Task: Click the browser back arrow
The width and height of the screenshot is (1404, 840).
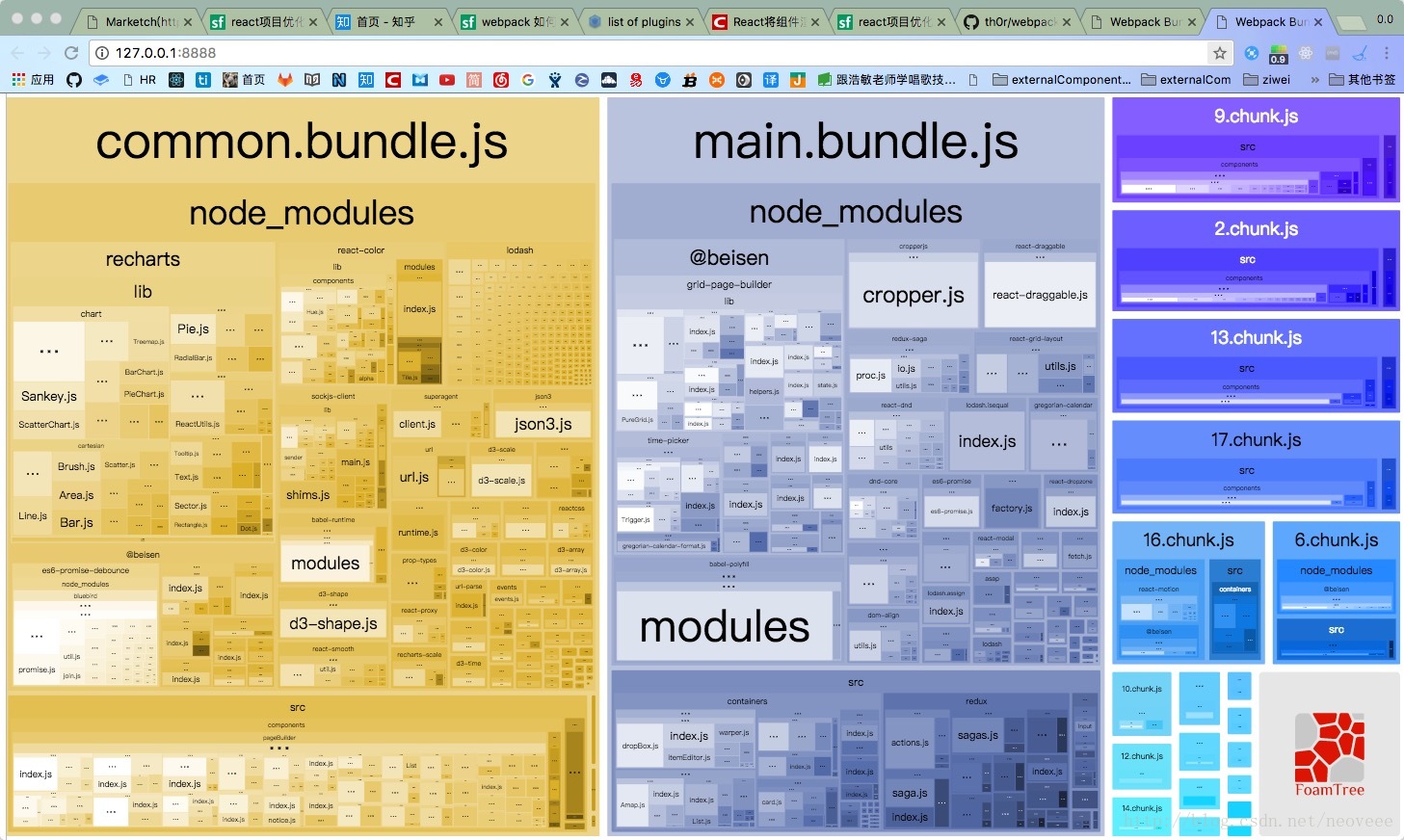Action: (17, 53)
